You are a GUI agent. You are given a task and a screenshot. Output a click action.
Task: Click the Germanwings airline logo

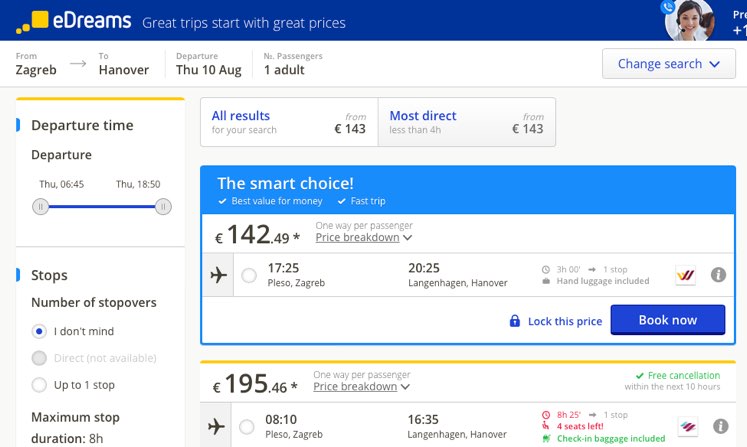686,275
